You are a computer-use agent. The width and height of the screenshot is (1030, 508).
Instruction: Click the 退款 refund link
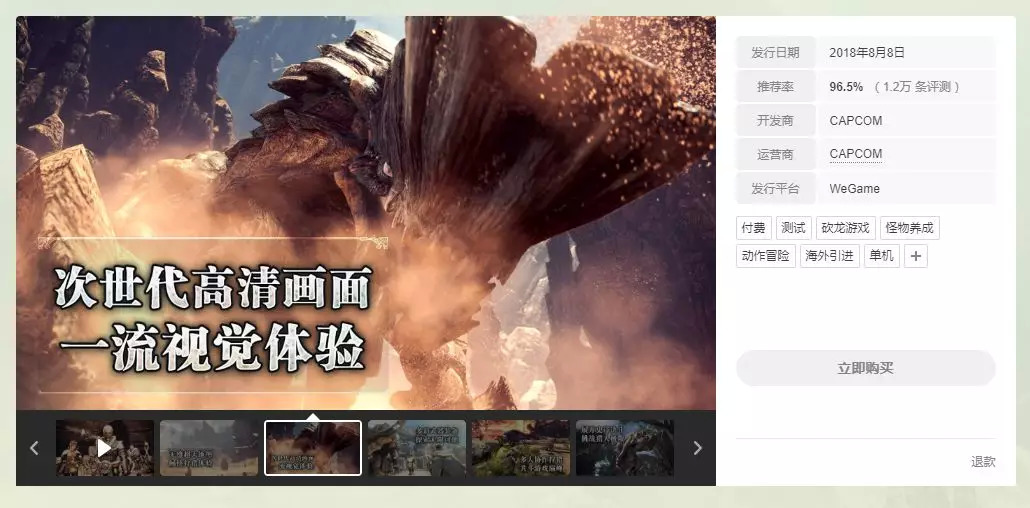tap(982, 462)
